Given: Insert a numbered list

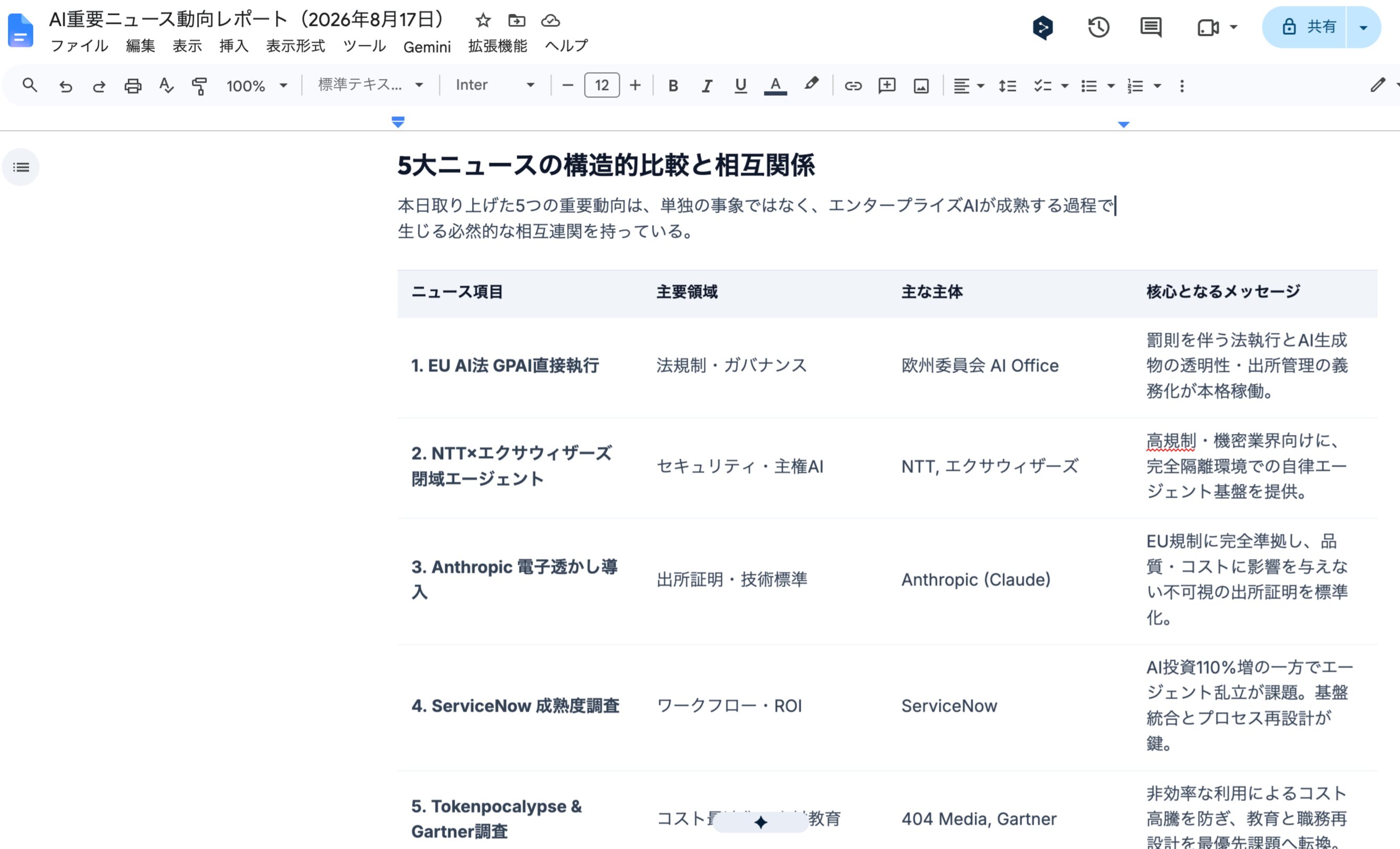Looking at the screenshot, I should coord(1135,86).
